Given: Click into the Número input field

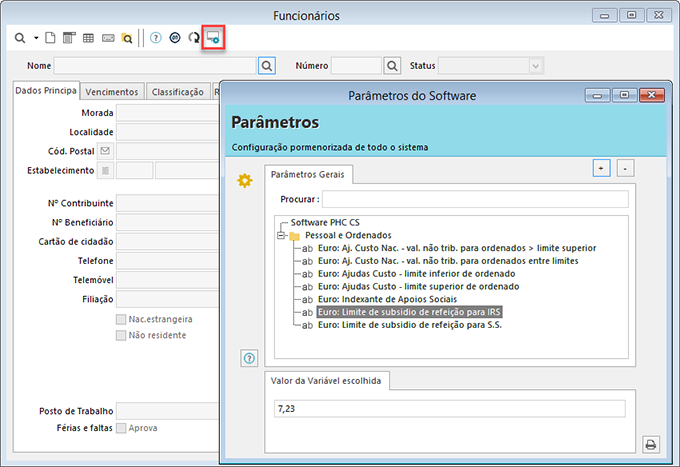Looking at the screenshot, I should coord(356,66).
